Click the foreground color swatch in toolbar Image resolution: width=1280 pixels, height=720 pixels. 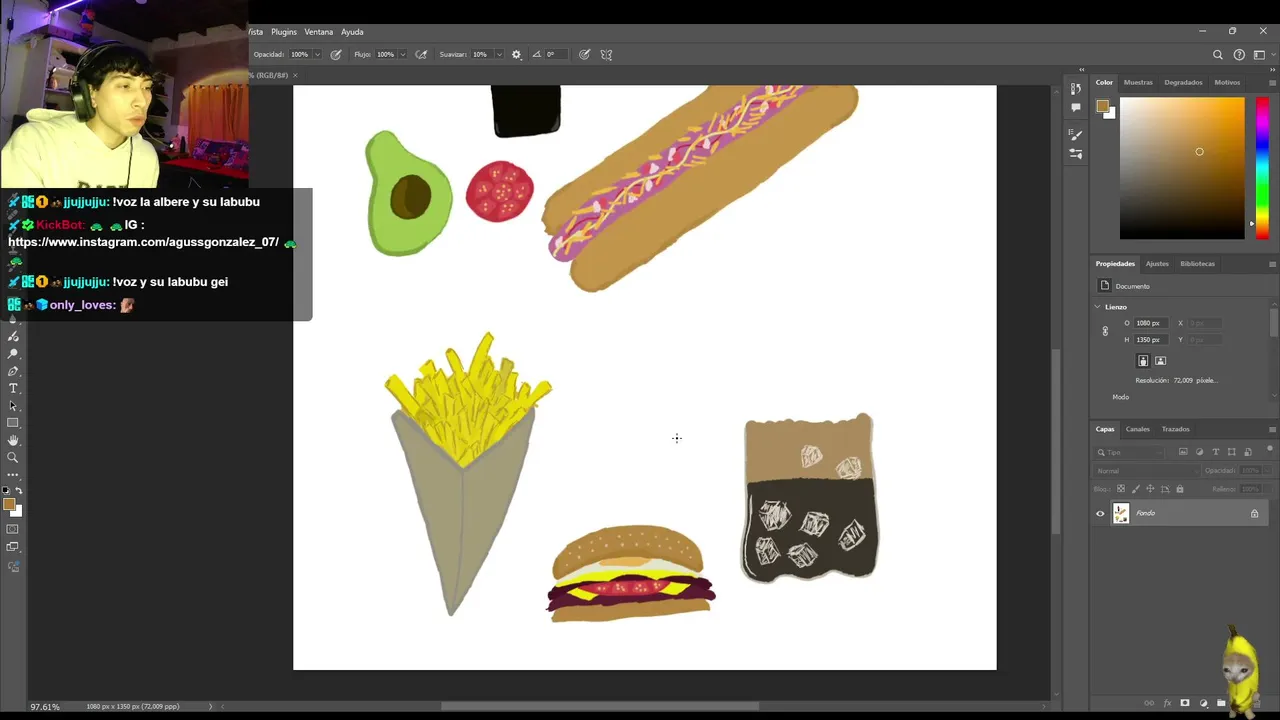click(x=9, y=503)
